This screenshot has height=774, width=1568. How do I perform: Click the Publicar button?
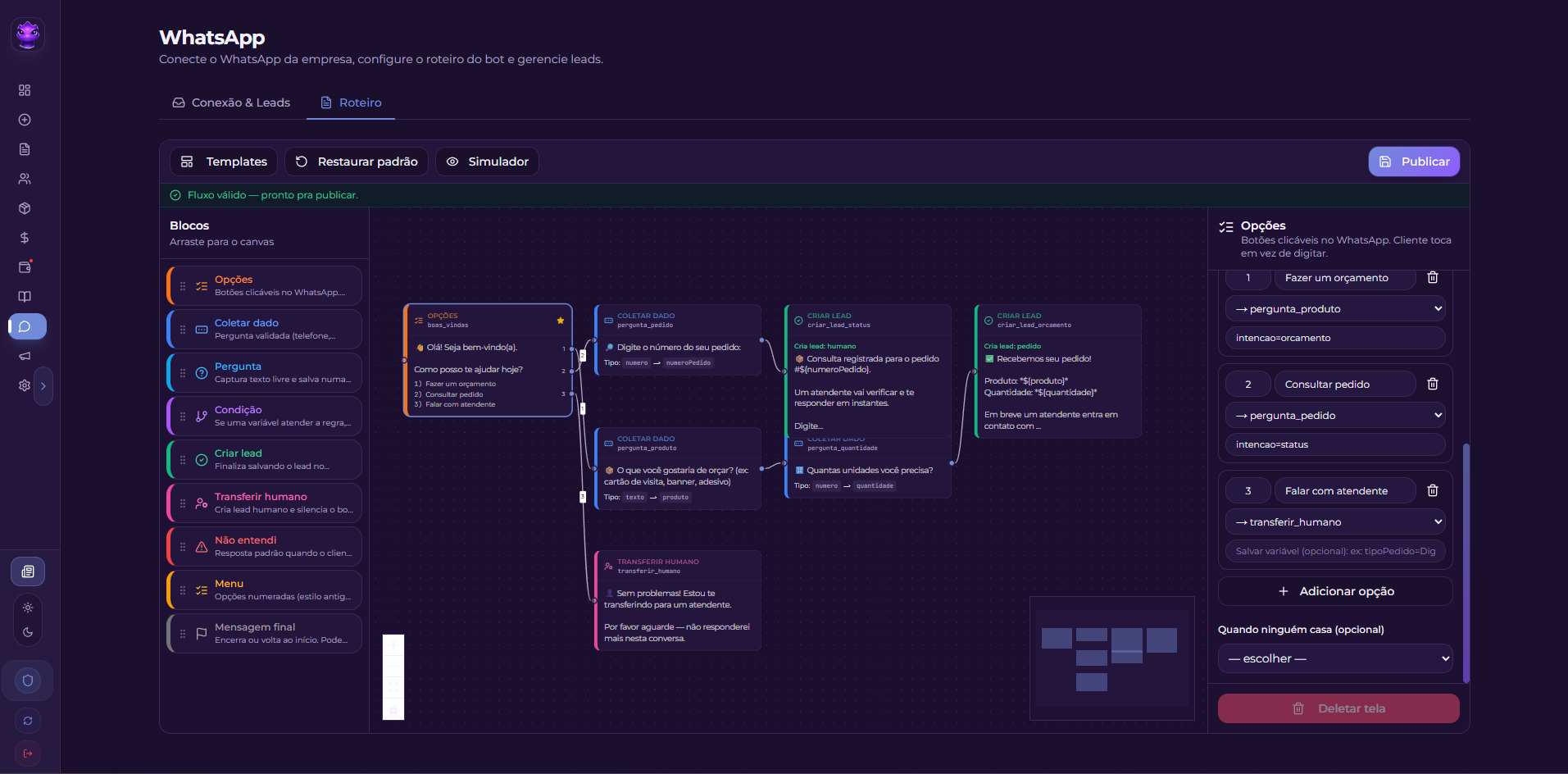point(1414,162)
